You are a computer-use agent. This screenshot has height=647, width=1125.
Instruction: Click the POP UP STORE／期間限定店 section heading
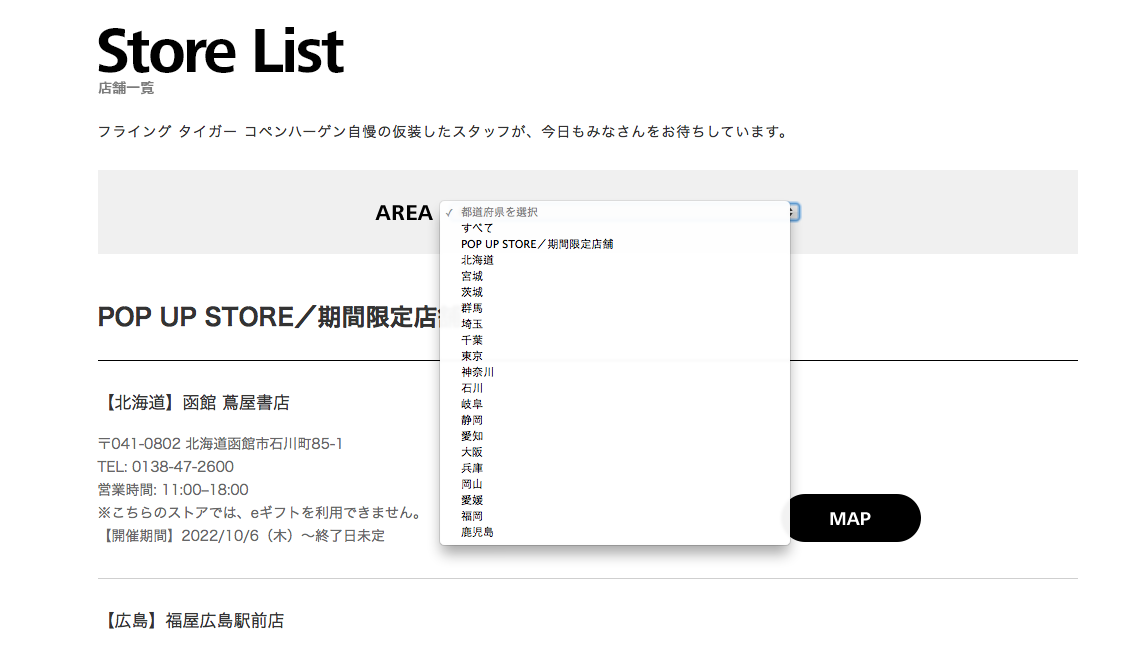coord(269,317)
